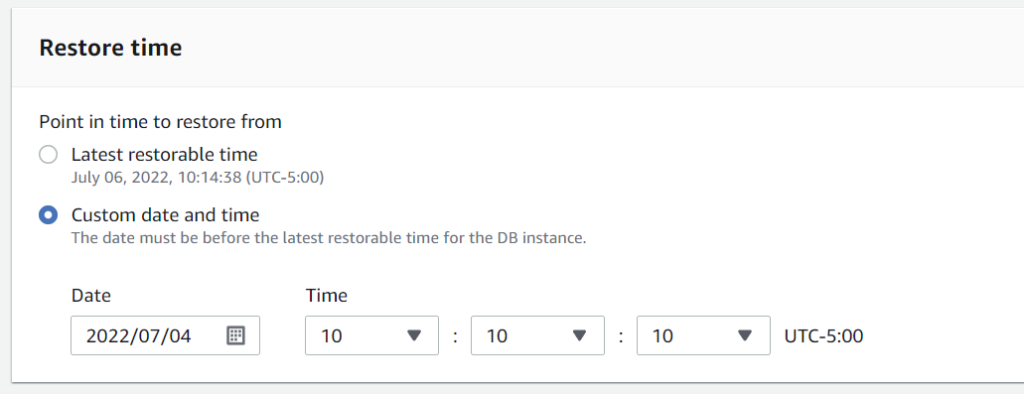Click the 'Latest restorable time' option label
The image size is (1024, 394).
click(x=165, y=155)
